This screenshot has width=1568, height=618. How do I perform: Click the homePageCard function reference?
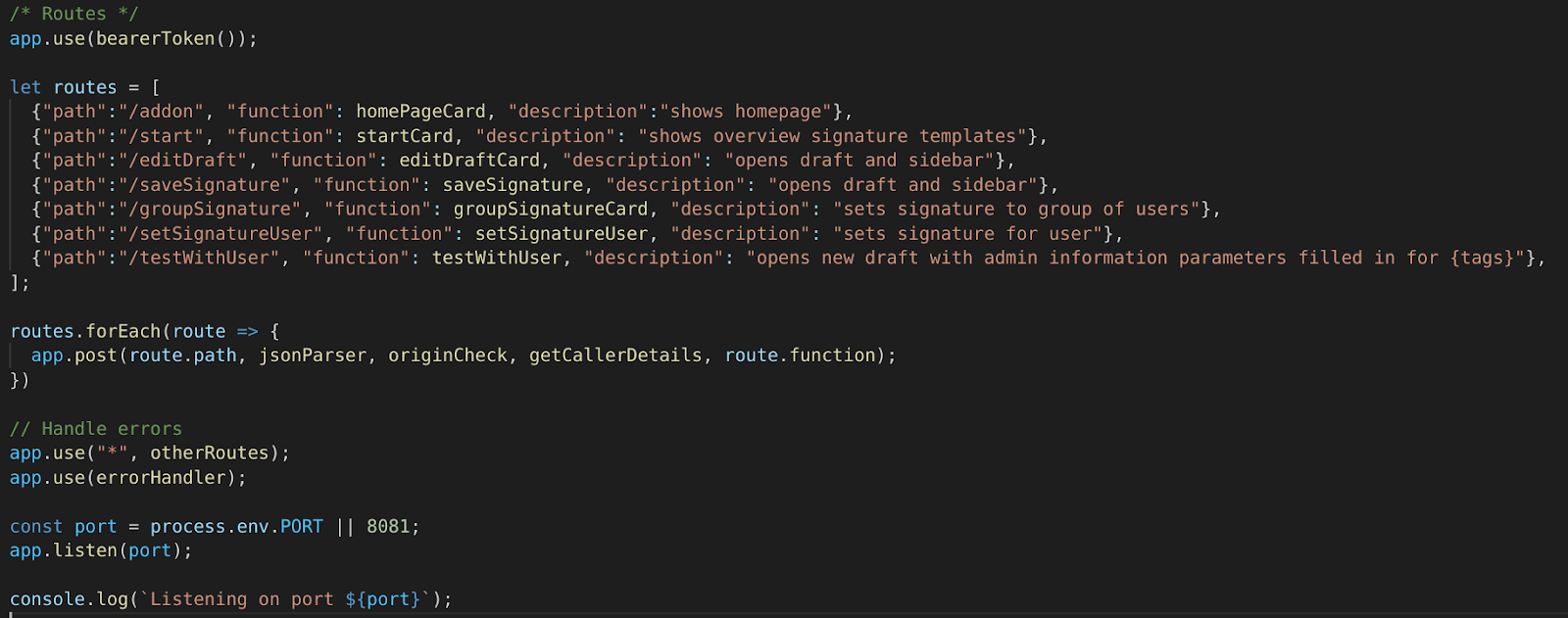420,112
